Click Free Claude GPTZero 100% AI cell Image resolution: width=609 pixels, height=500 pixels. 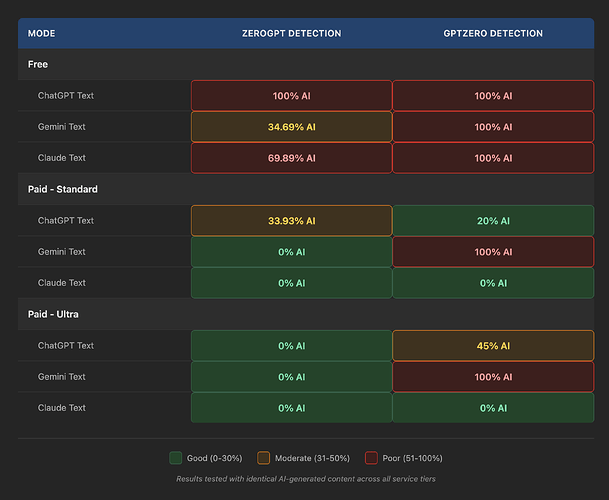(493, 158)
